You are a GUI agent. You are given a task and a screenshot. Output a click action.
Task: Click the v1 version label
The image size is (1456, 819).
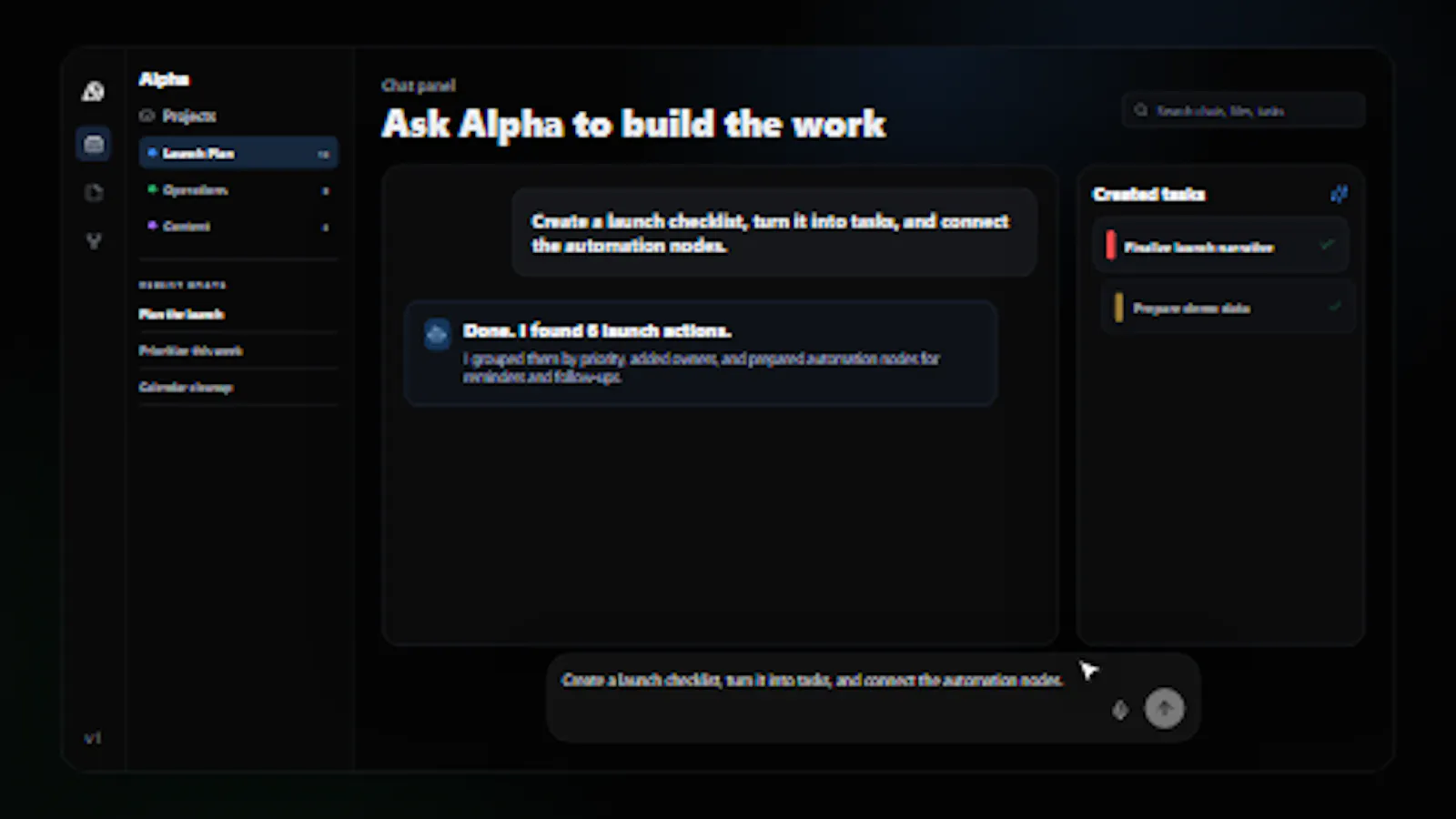93,738
